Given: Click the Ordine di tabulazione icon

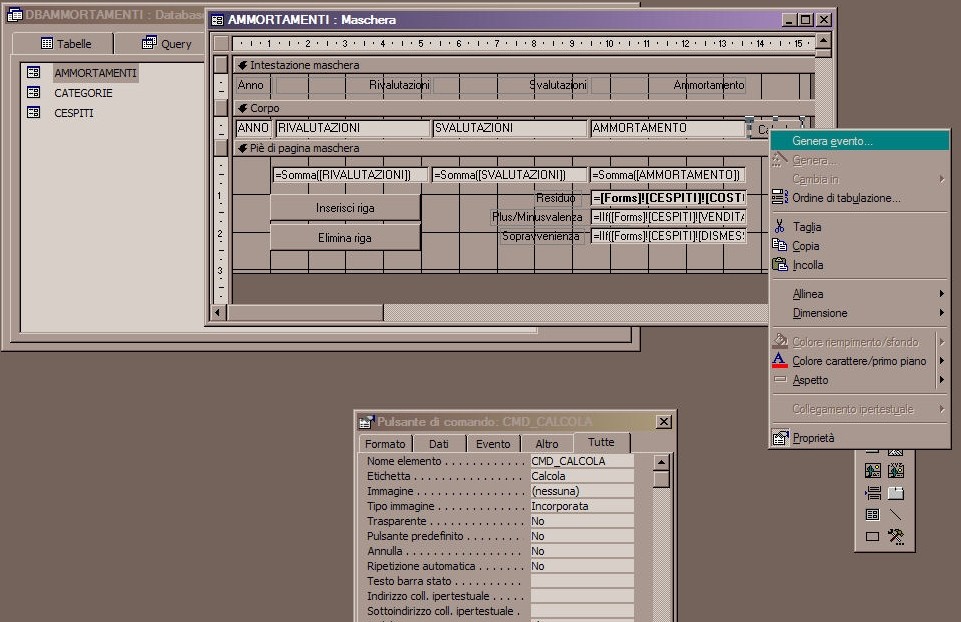Looking at the screenshot, I should point(780,198).
